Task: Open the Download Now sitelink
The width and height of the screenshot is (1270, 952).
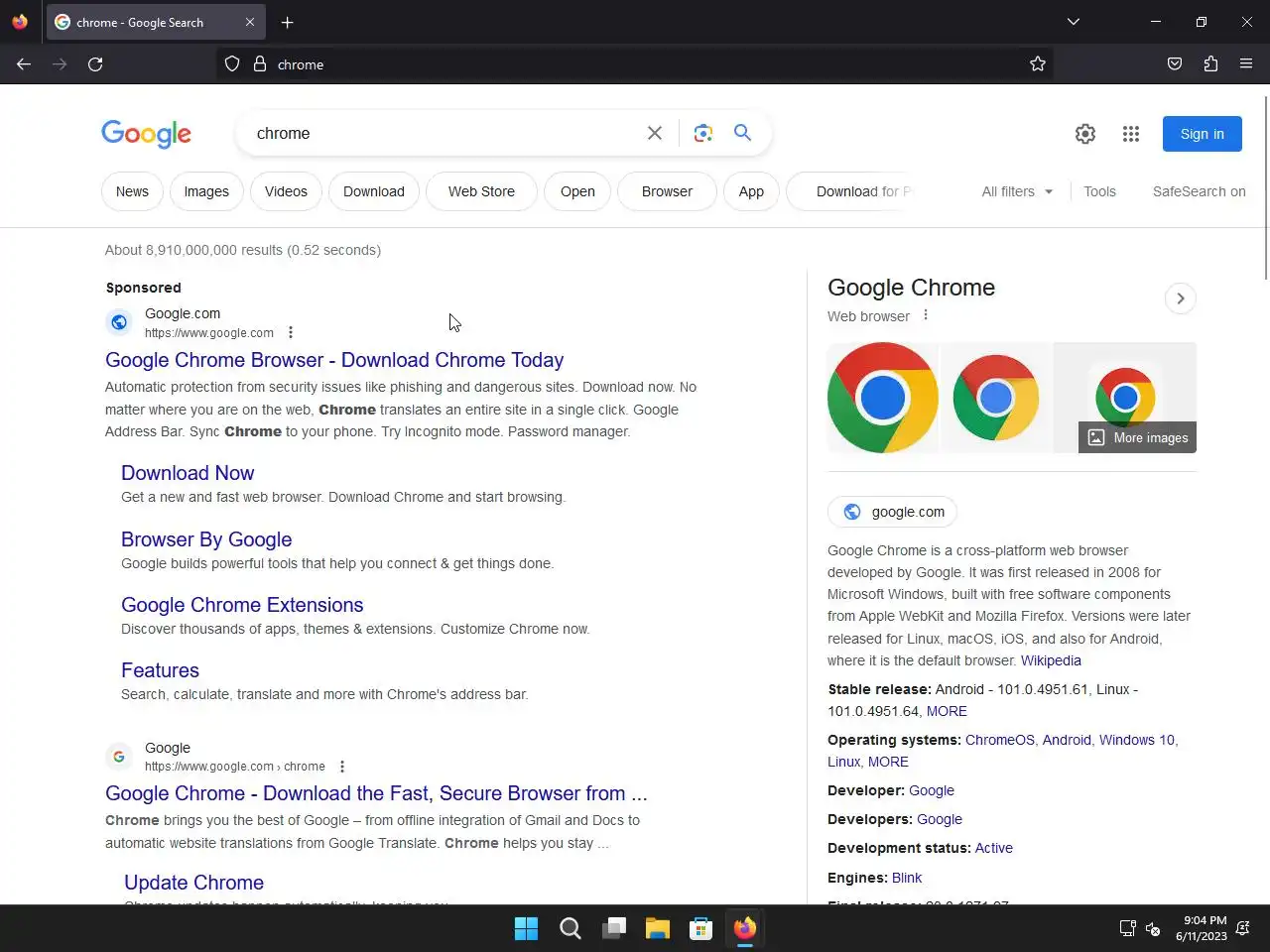Action: click(188, 473)
